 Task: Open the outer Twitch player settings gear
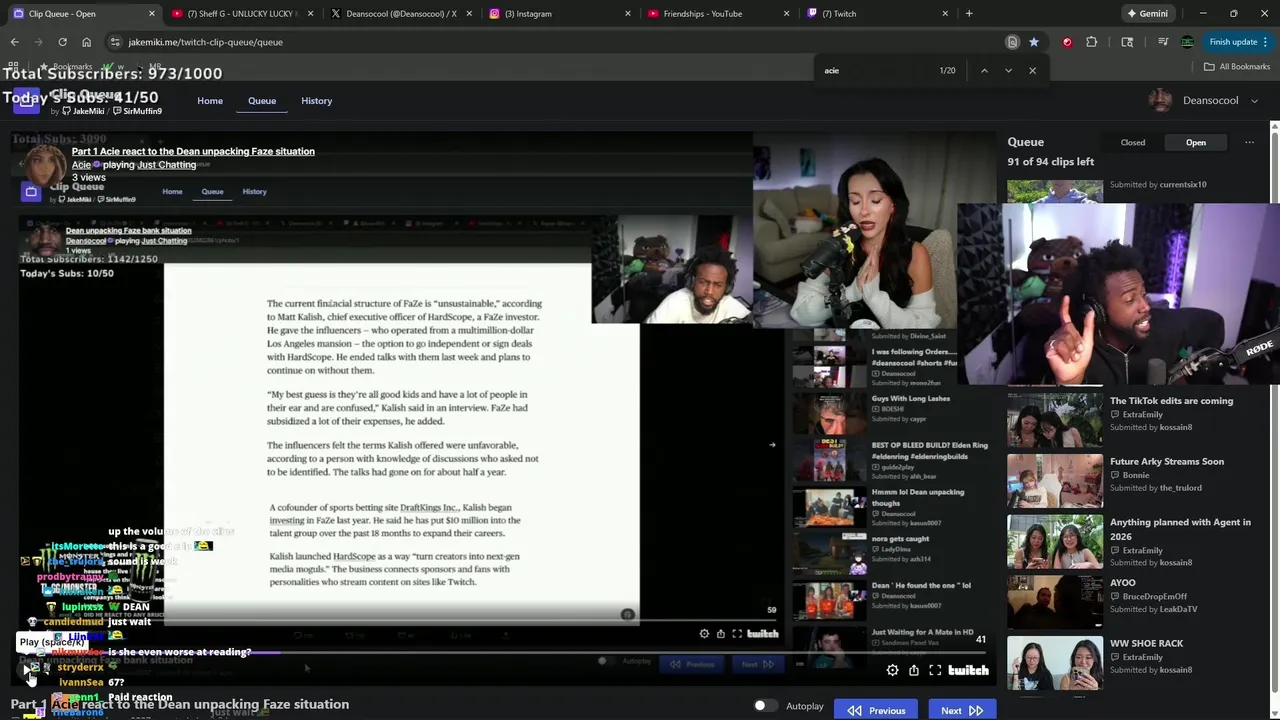[x=893, y=671]
